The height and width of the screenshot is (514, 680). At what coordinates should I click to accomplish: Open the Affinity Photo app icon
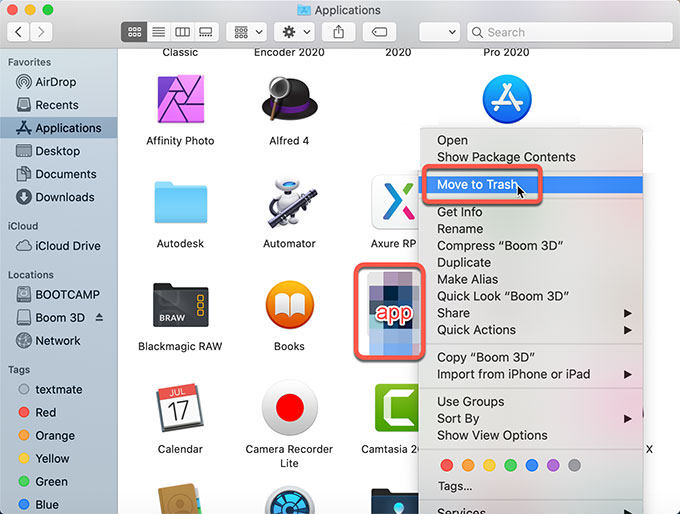pyautogui.click(x=180, y=99)
